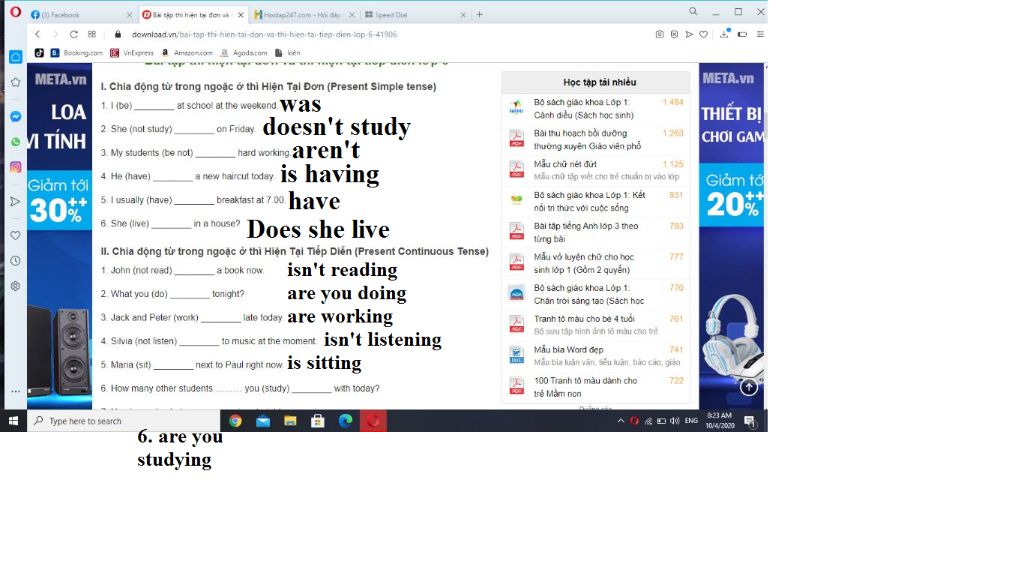Open the Agoda.com bookmark
1024x576 pixels.
[x=244, y=52]
